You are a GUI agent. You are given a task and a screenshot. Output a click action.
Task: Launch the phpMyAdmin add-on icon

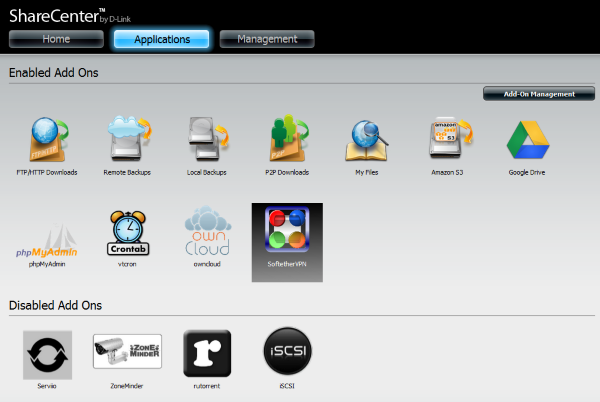(47, 241)
